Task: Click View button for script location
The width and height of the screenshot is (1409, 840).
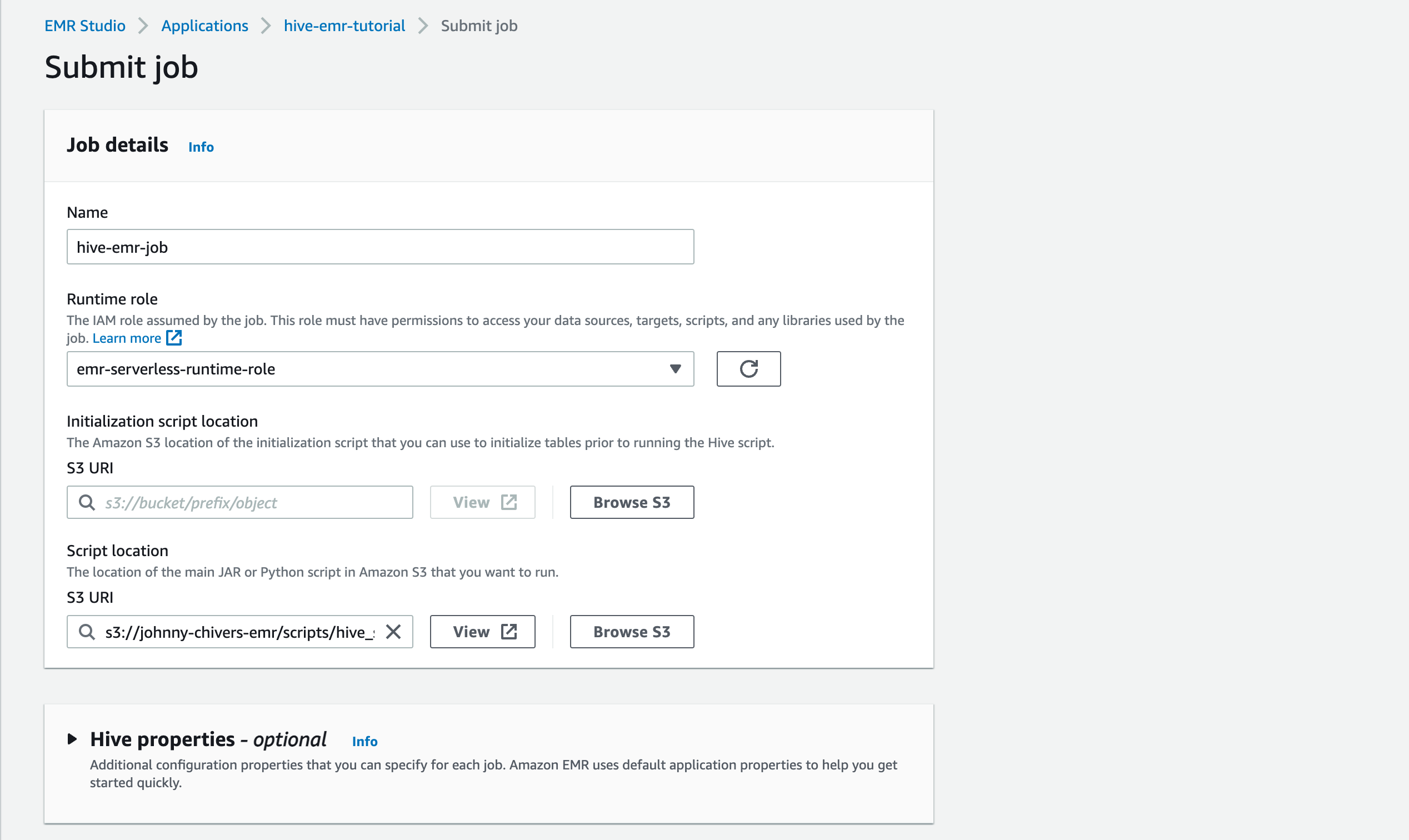Action: [x=482, y=632]
